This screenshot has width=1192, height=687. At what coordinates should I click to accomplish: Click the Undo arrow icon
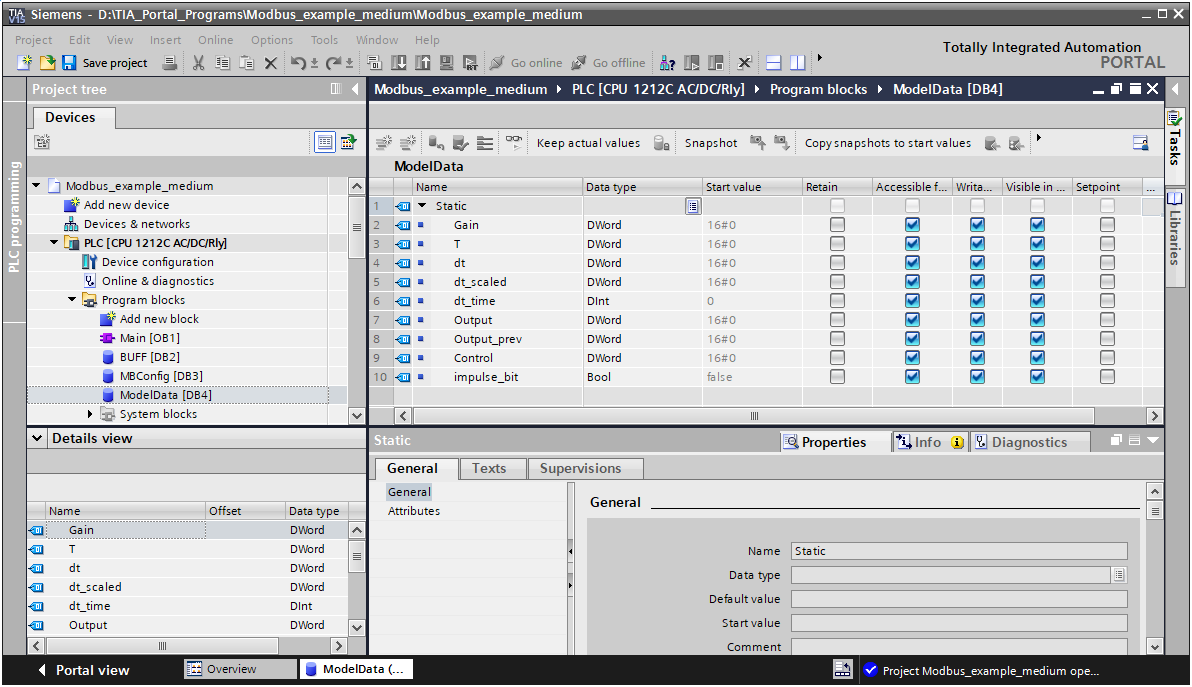(x=298, y=63)
